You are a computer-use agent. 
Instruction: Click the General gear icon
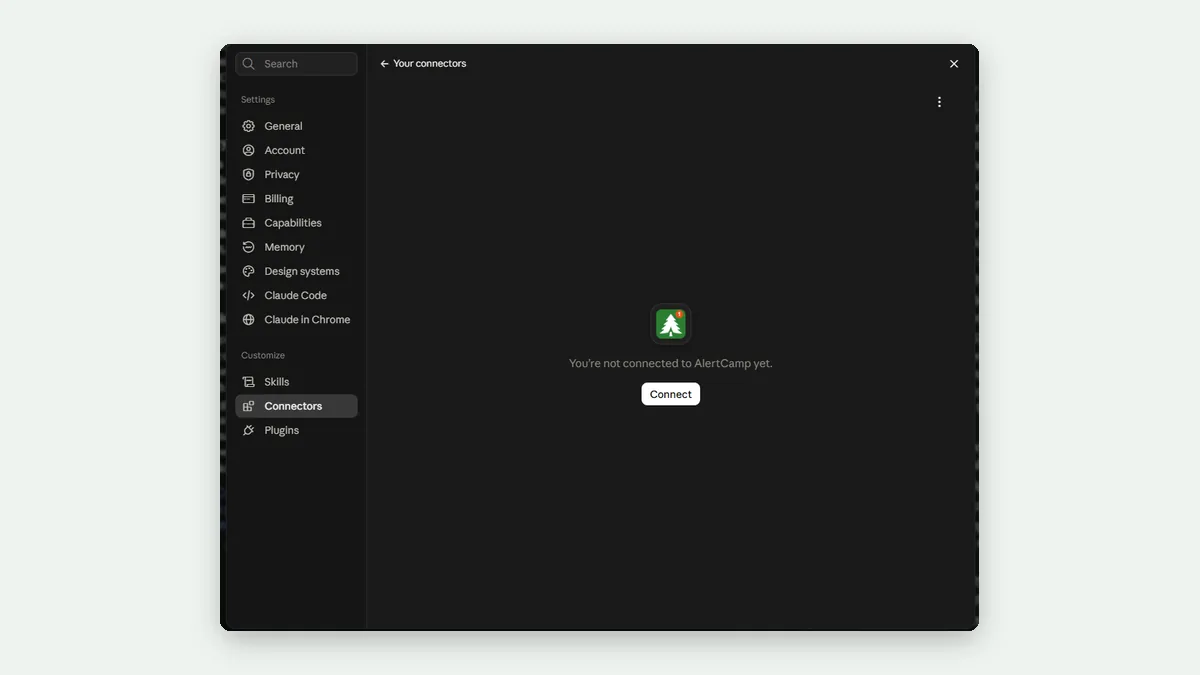click(x=249, y=126)
